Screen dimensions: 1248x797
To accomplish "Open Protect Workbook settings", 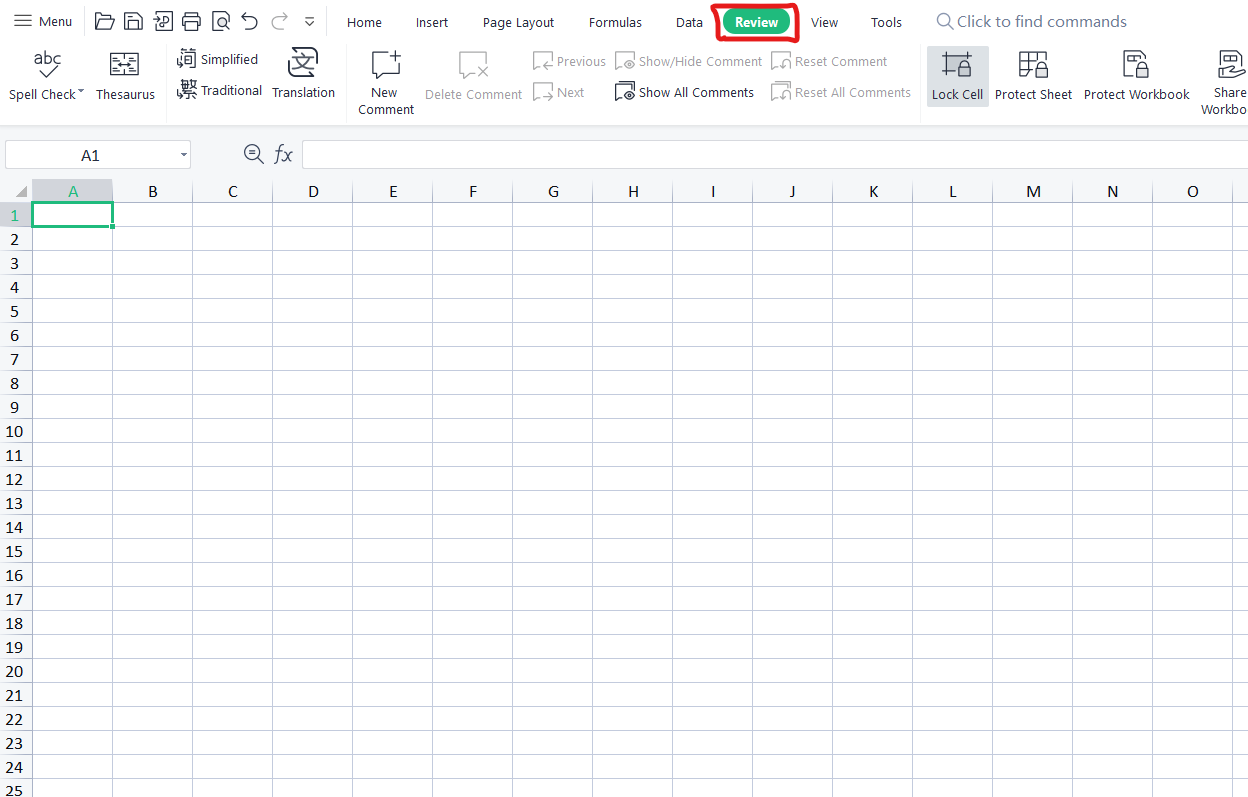I will (x=1136, y=75).
